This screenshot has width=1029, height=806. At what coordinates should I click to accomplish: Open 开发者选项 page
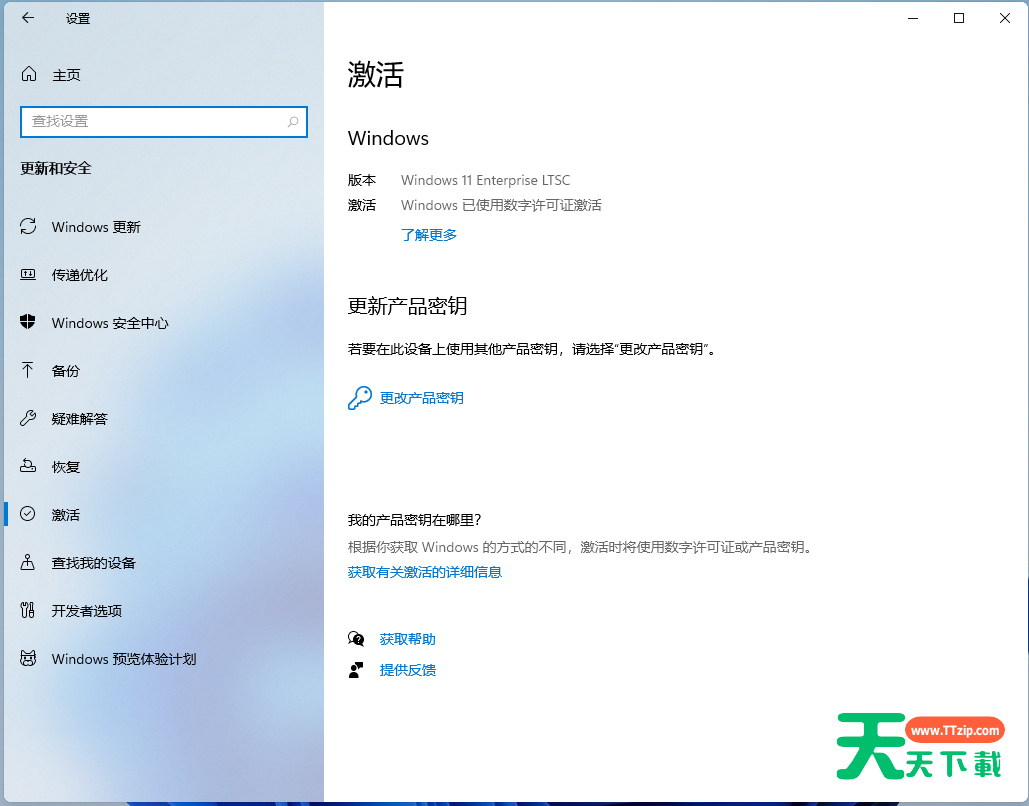(x=87, y=610)
